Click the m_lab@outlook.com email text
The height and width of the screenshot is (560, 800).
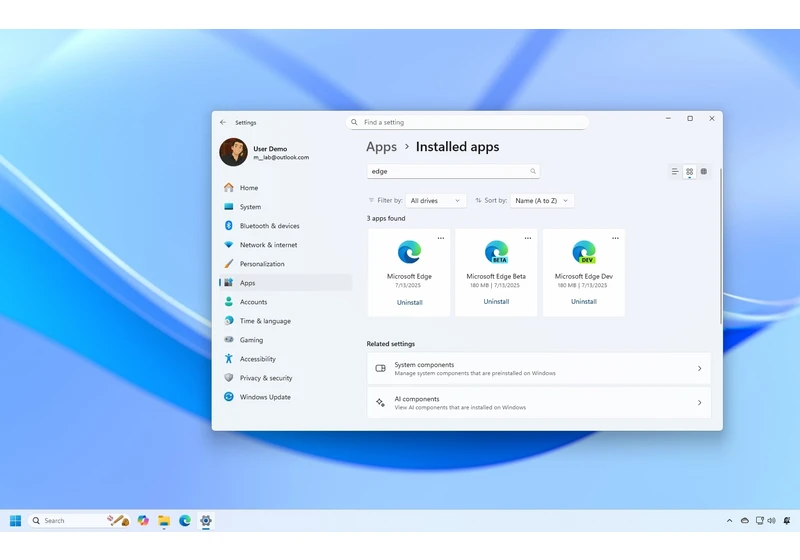(x=281, y=157)
